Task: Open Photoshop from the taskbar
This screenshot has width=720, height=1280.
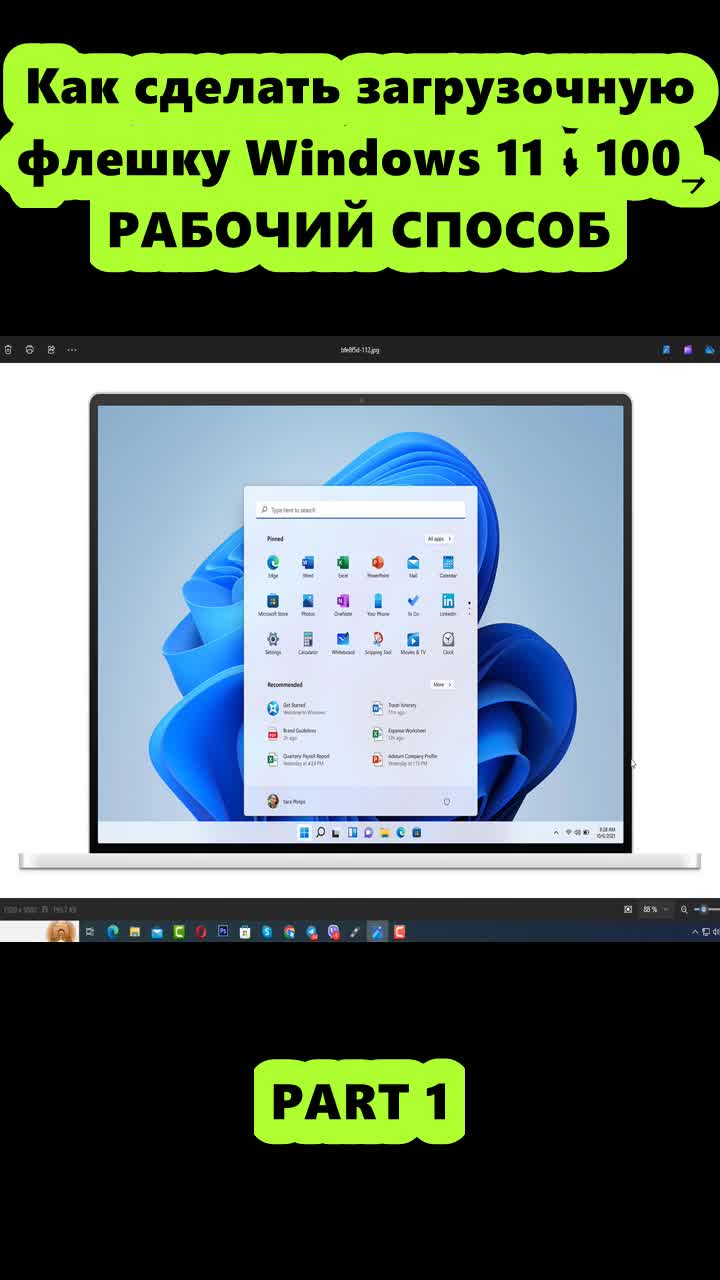Action: click(x=223, y=931)
